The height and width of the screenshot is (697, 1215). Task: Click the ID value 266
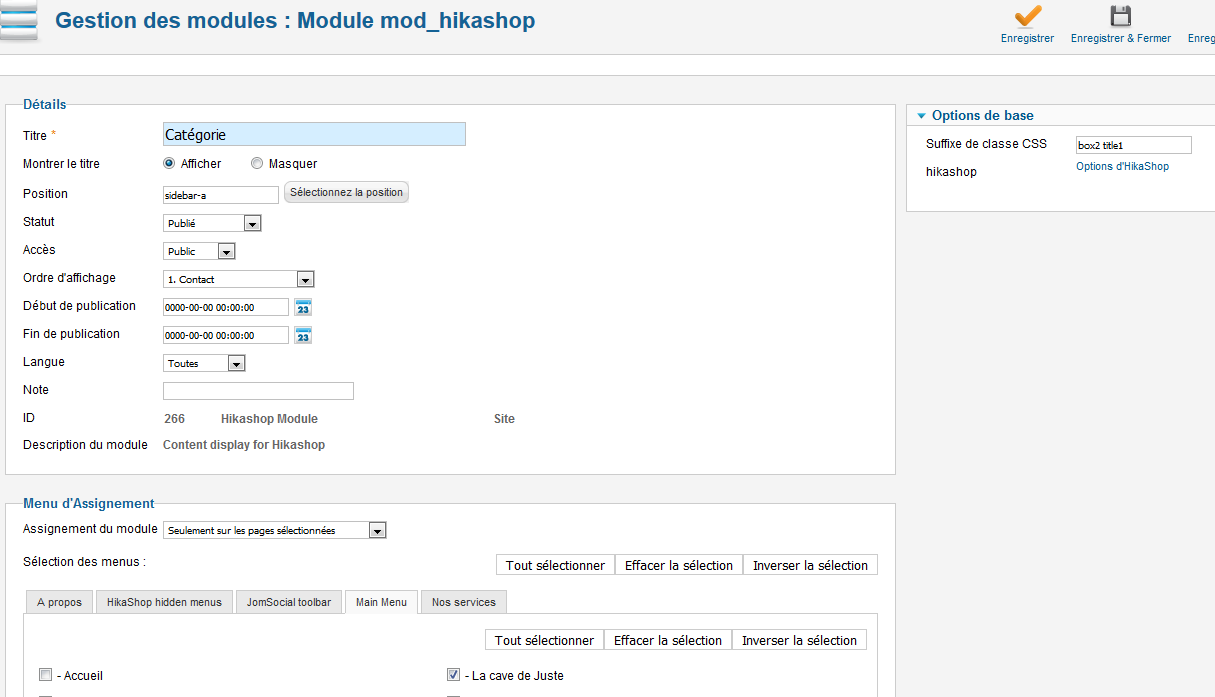point(174,419)
